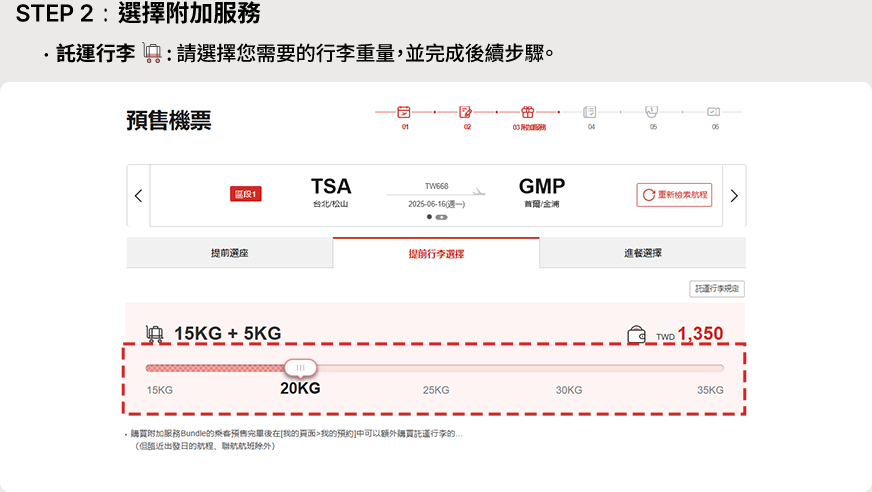Go to previous flight segment with left arrow

pos(138,196)
